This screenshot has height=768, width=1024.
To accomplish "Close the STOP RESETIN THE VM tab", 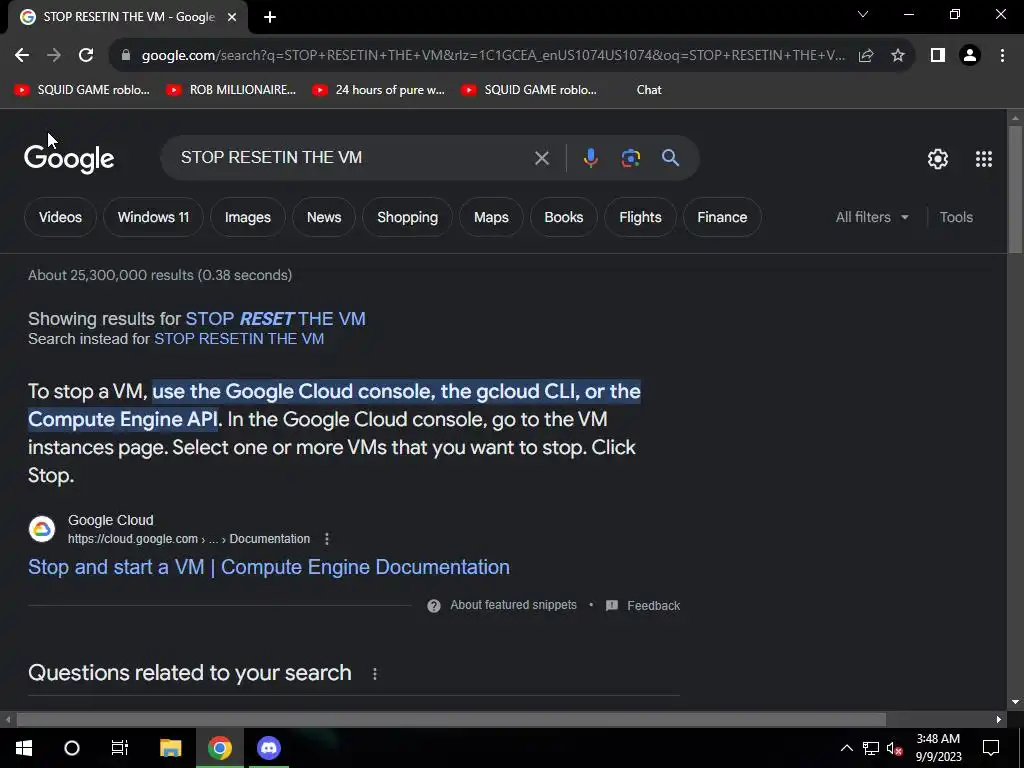I will point(232,17).
